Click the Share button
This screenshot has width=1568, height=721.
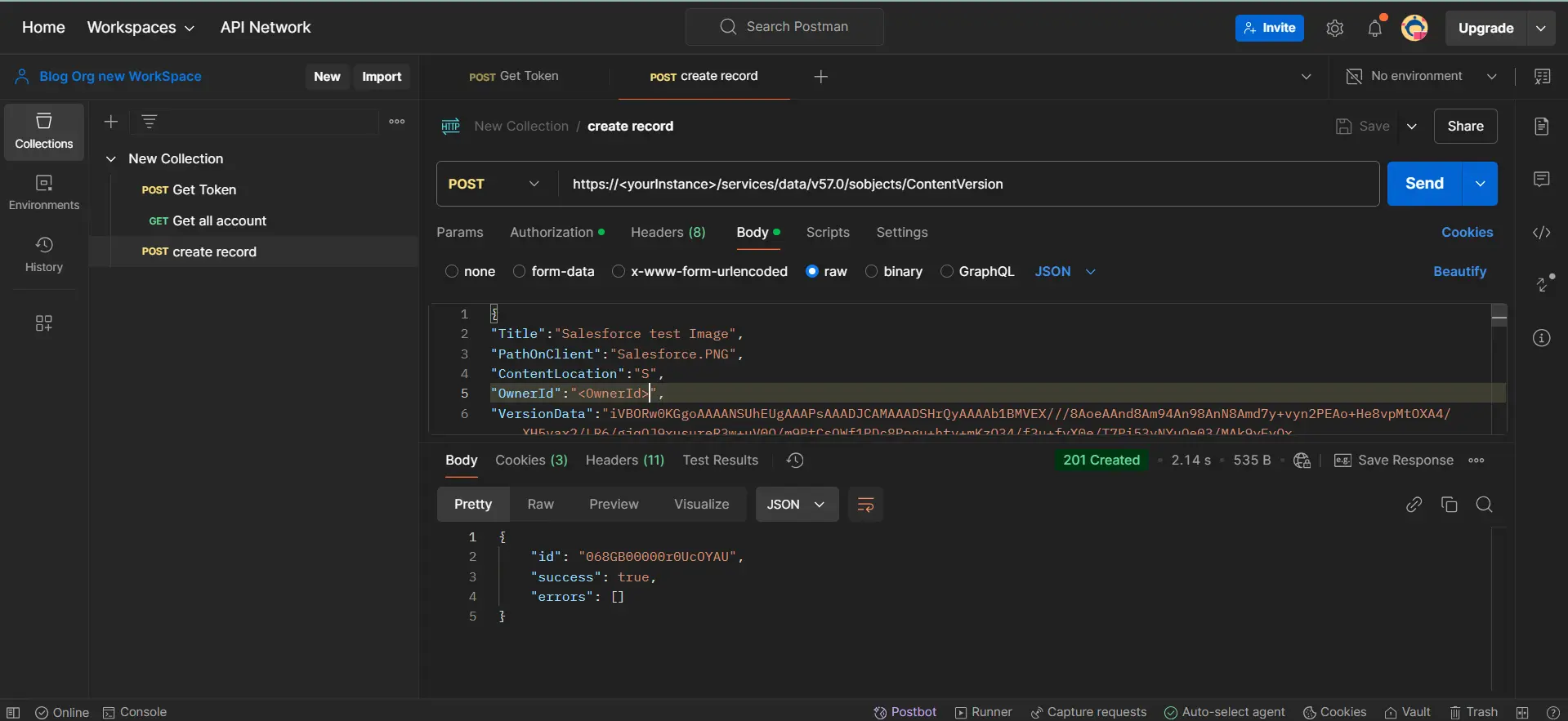1466,127
